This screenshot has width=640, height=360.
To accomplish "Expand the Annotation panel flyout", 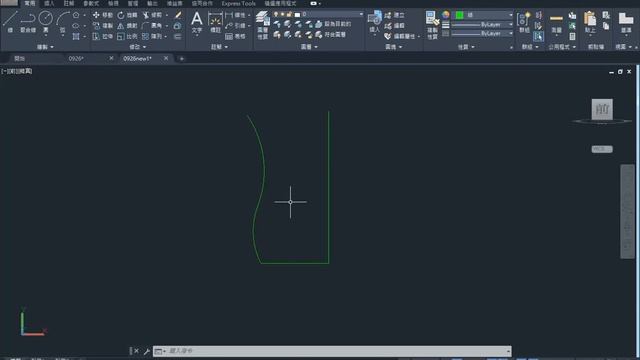I will (219, 47).
